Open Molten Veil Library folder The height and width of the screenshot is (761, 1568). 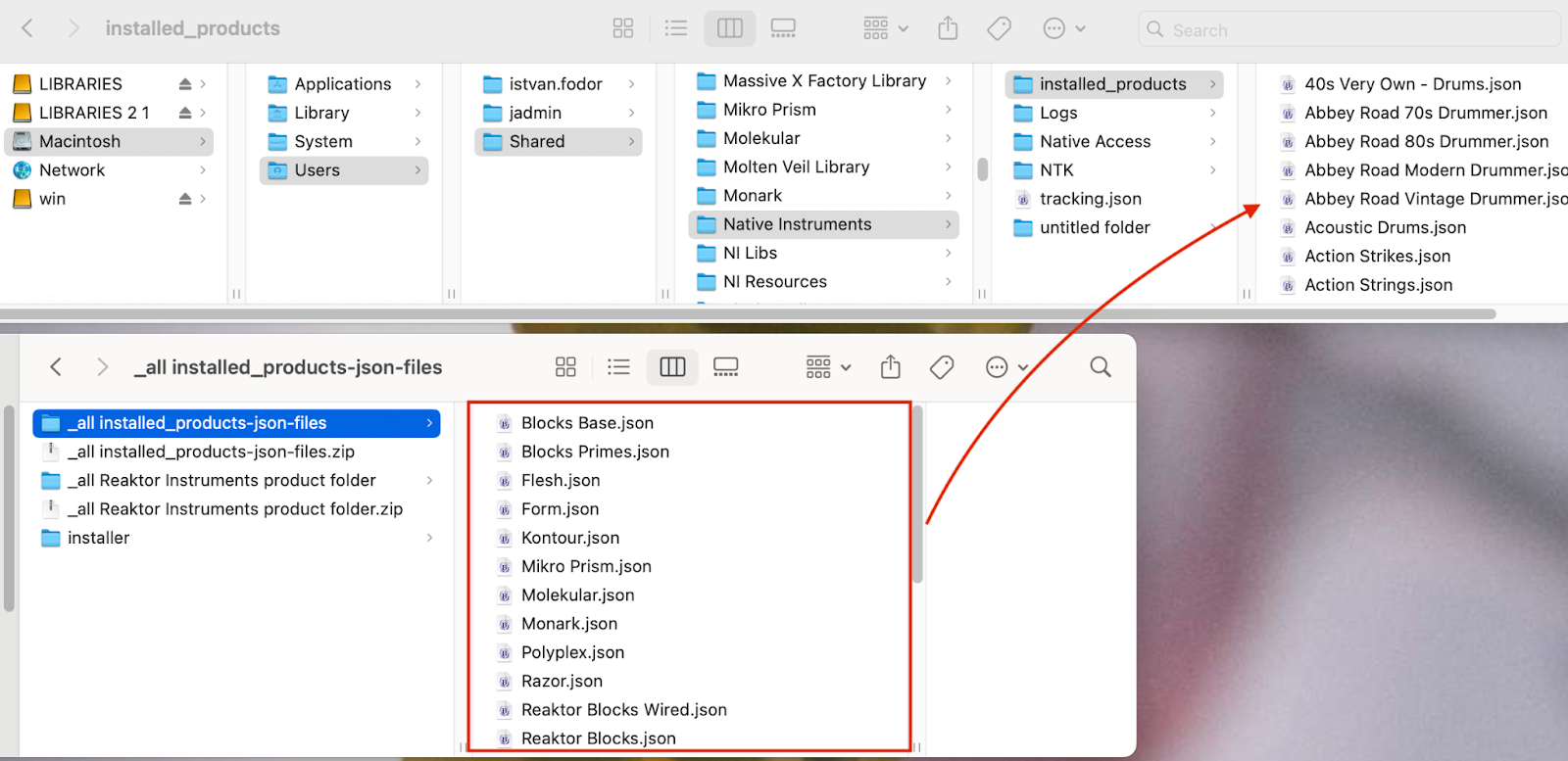[823, 166]
